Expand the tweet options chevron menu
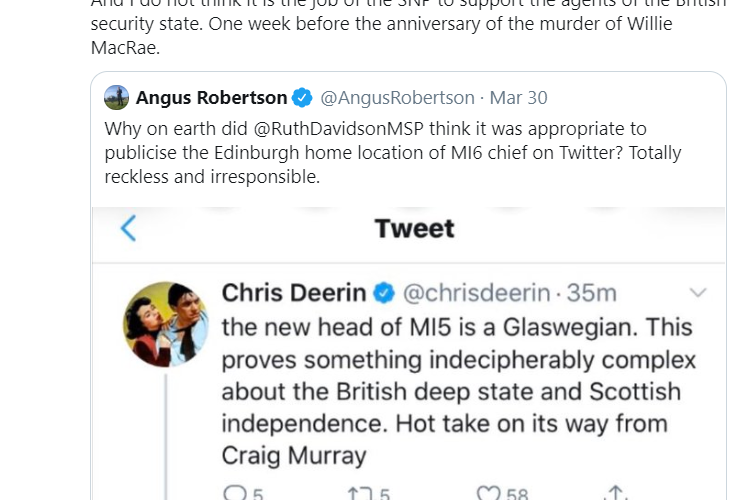This screenshot has height=500, width=740. tap(698, 293)
